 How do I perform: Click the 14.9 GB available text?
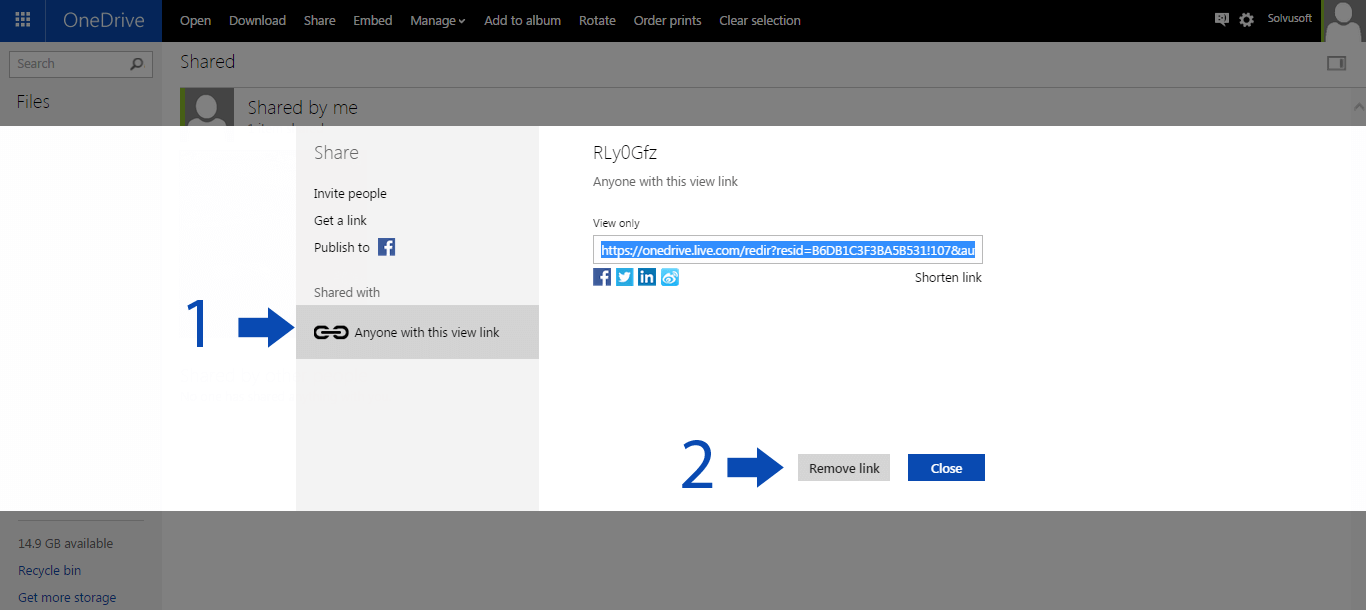(x=66, y=544)
